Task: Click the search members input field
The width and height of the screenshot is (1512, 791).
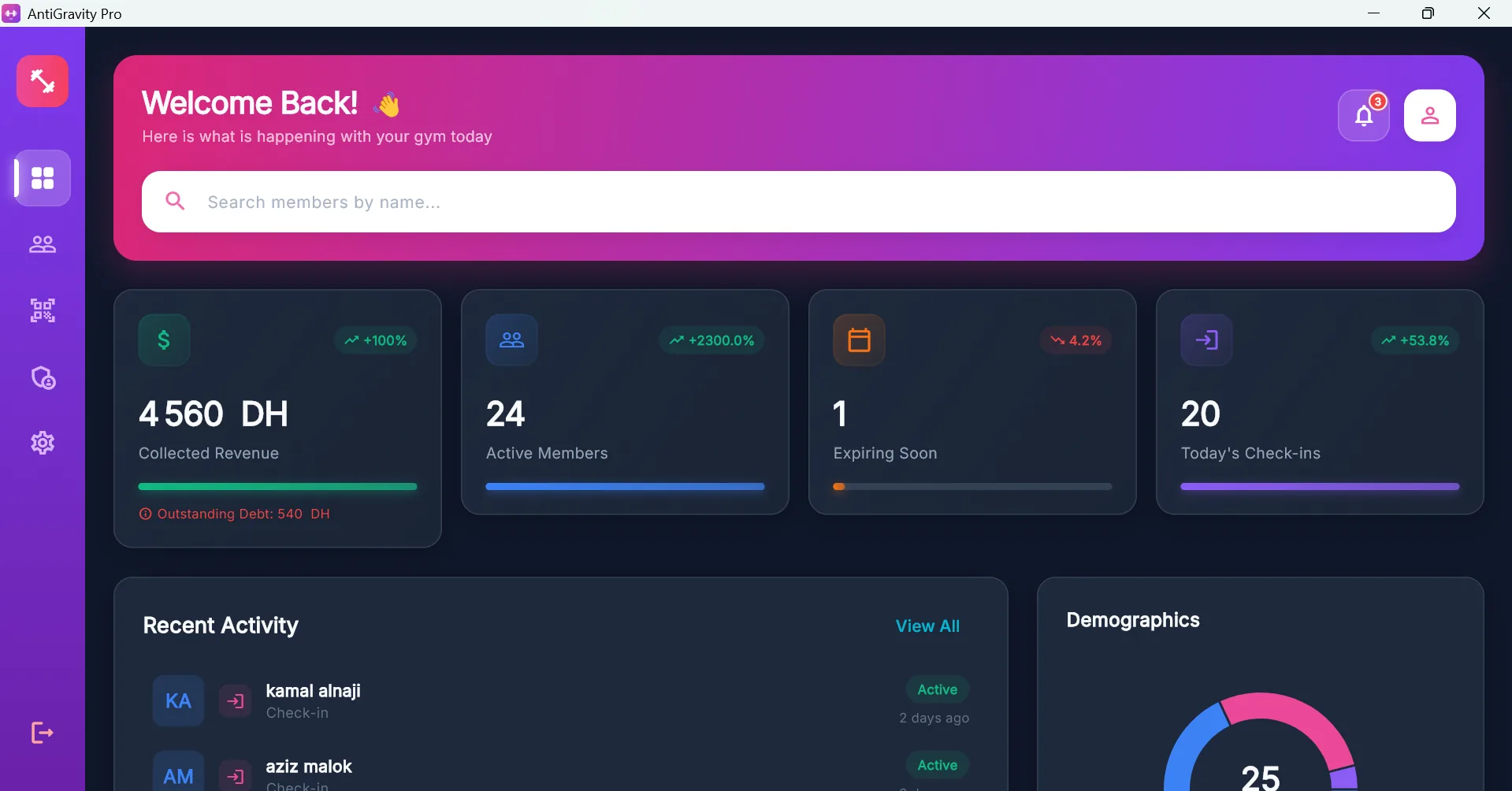Action: click(797, 202)
